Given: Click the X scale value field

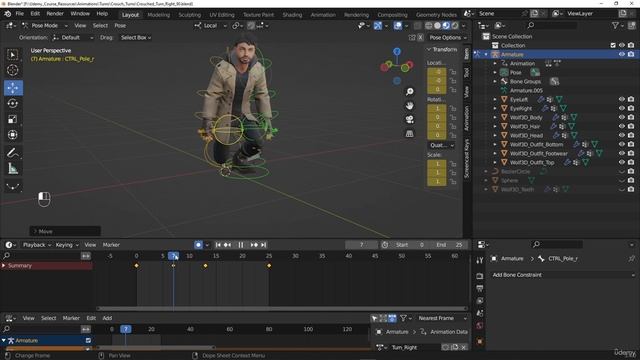Looking at the screenshot, I should coord(437,164).
